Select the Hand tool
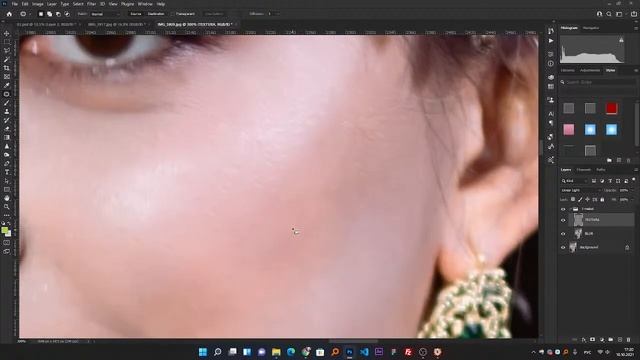 (7, 198)
